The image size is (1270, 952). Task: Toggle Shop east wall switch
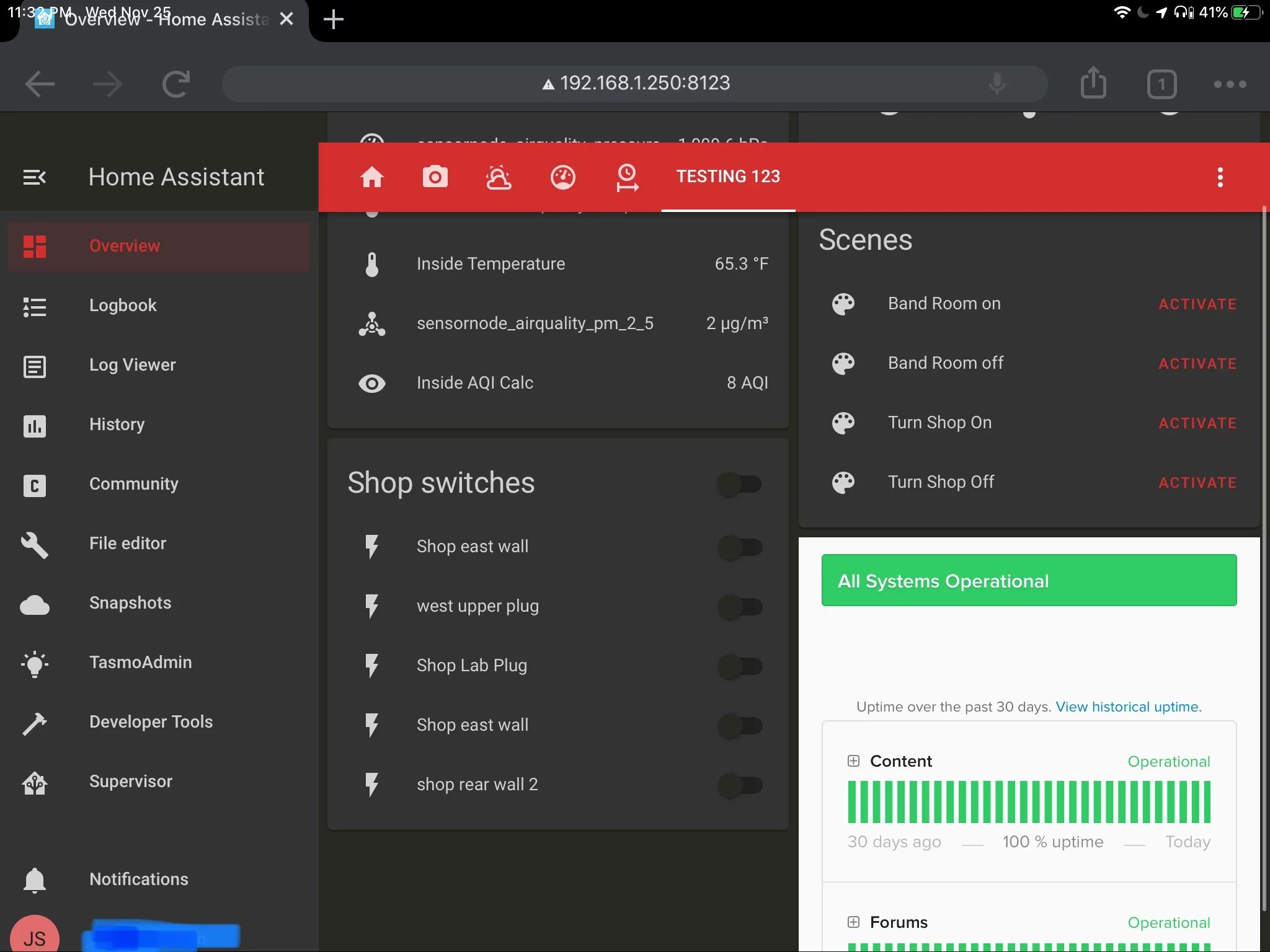pyautogui.click(x=740, y=546)
